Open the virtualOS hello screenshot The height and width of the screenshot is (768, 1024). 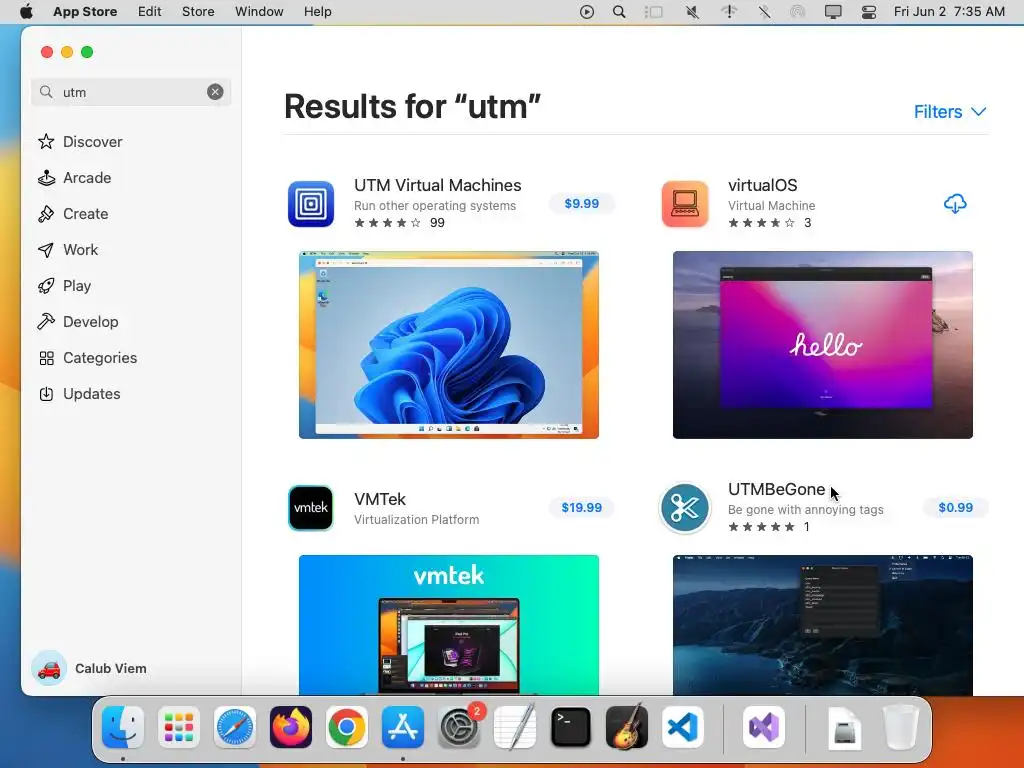tap(823, 345)
